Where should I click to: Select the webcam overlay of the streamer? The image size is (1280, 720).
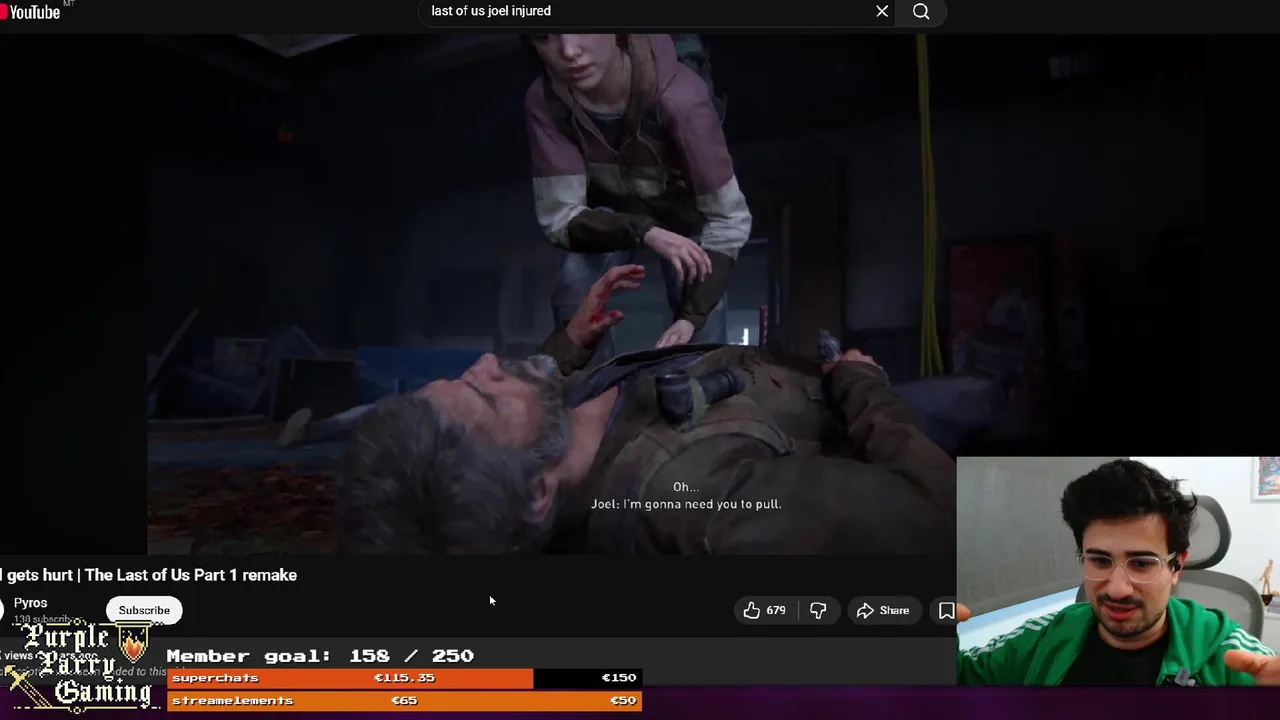[1118, 571]
